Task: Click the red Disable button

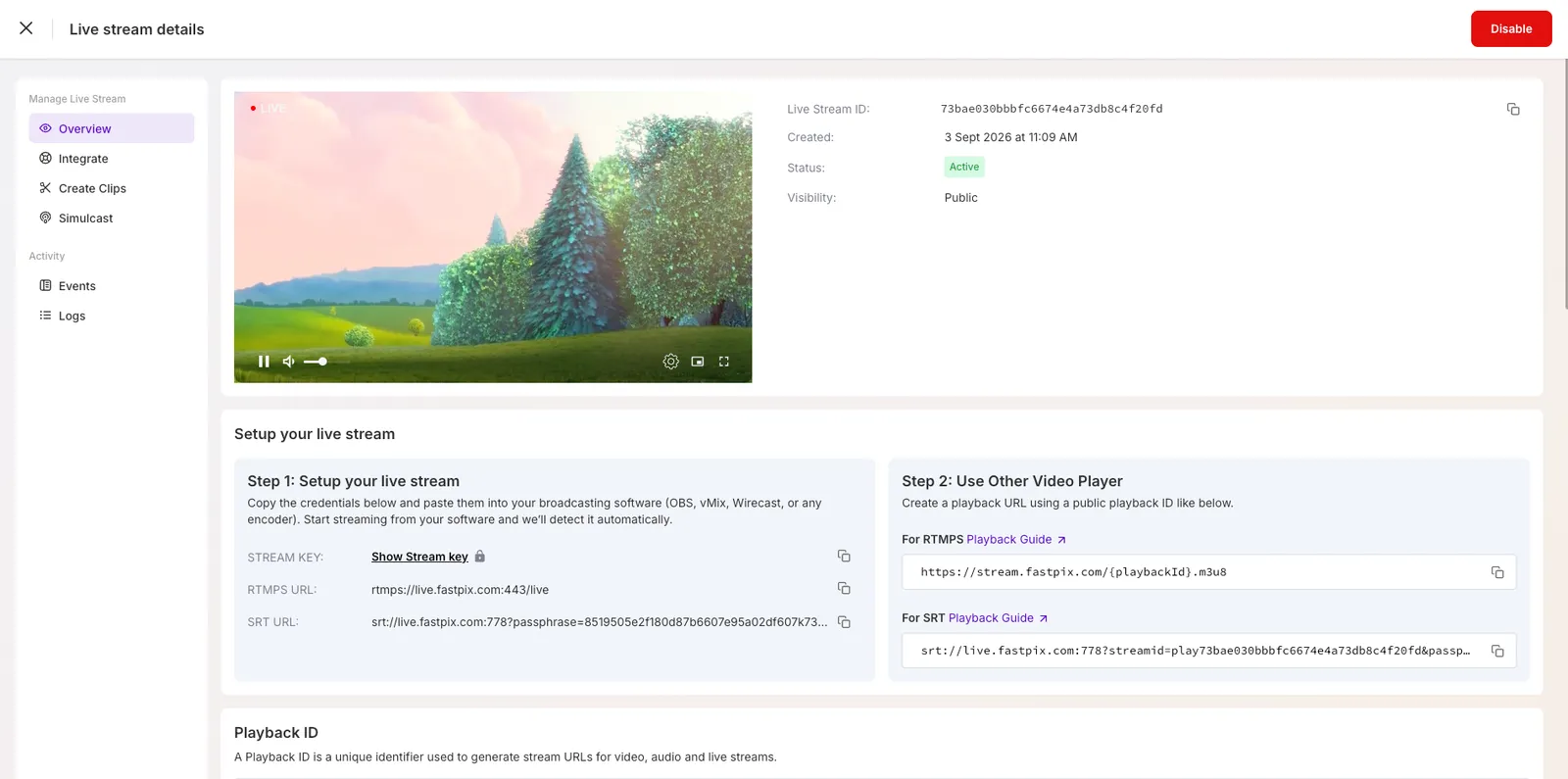Action: pyautogui.click(x=1511, y=29)
